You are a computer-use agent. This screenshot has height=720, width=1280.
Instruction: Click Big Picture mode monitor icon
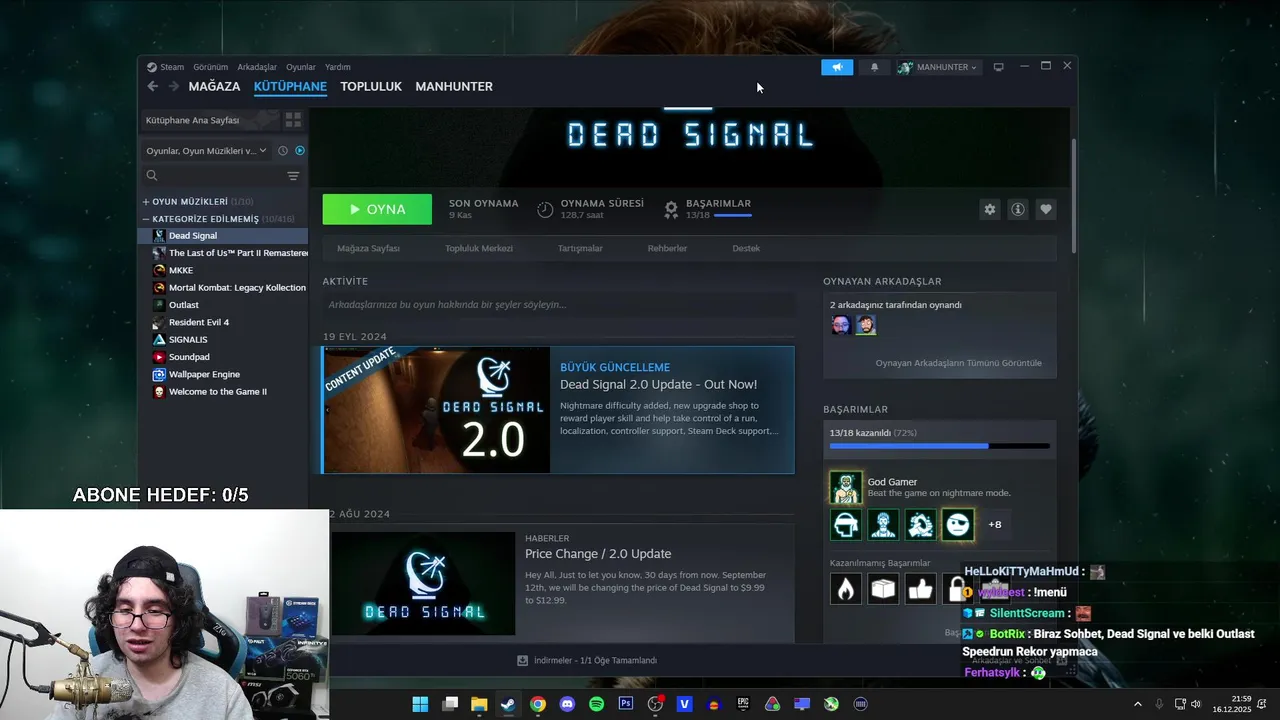pyautogui.click(x=998, y=67)
